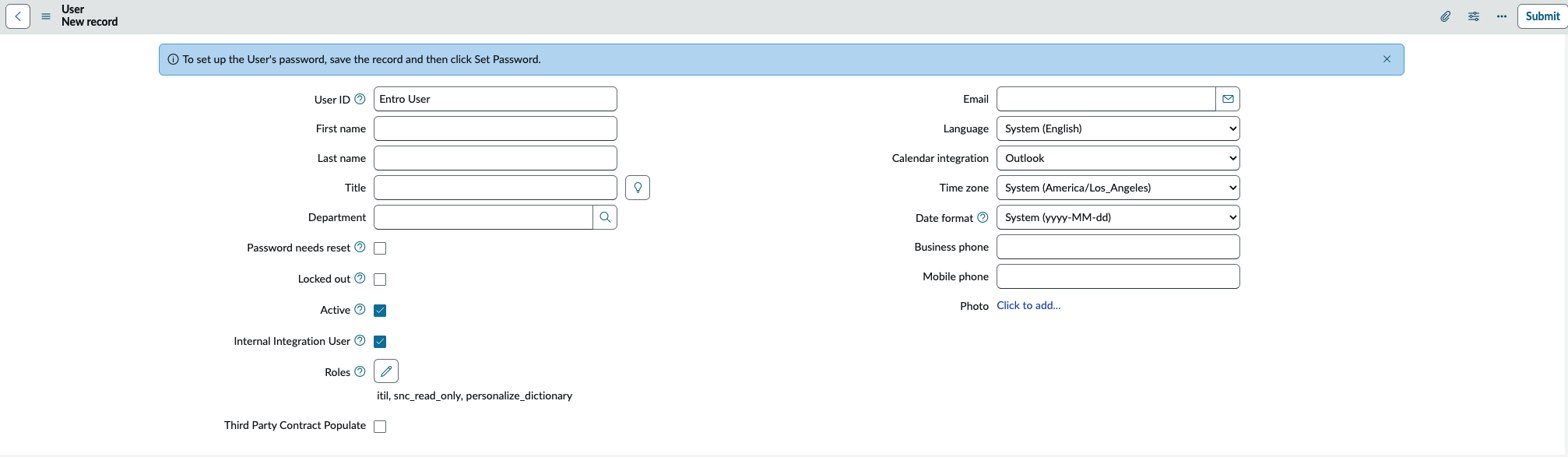Open the personalize form sliders icon
The height and width of the screenshot is (457, 1568).
coord(1474,16)
